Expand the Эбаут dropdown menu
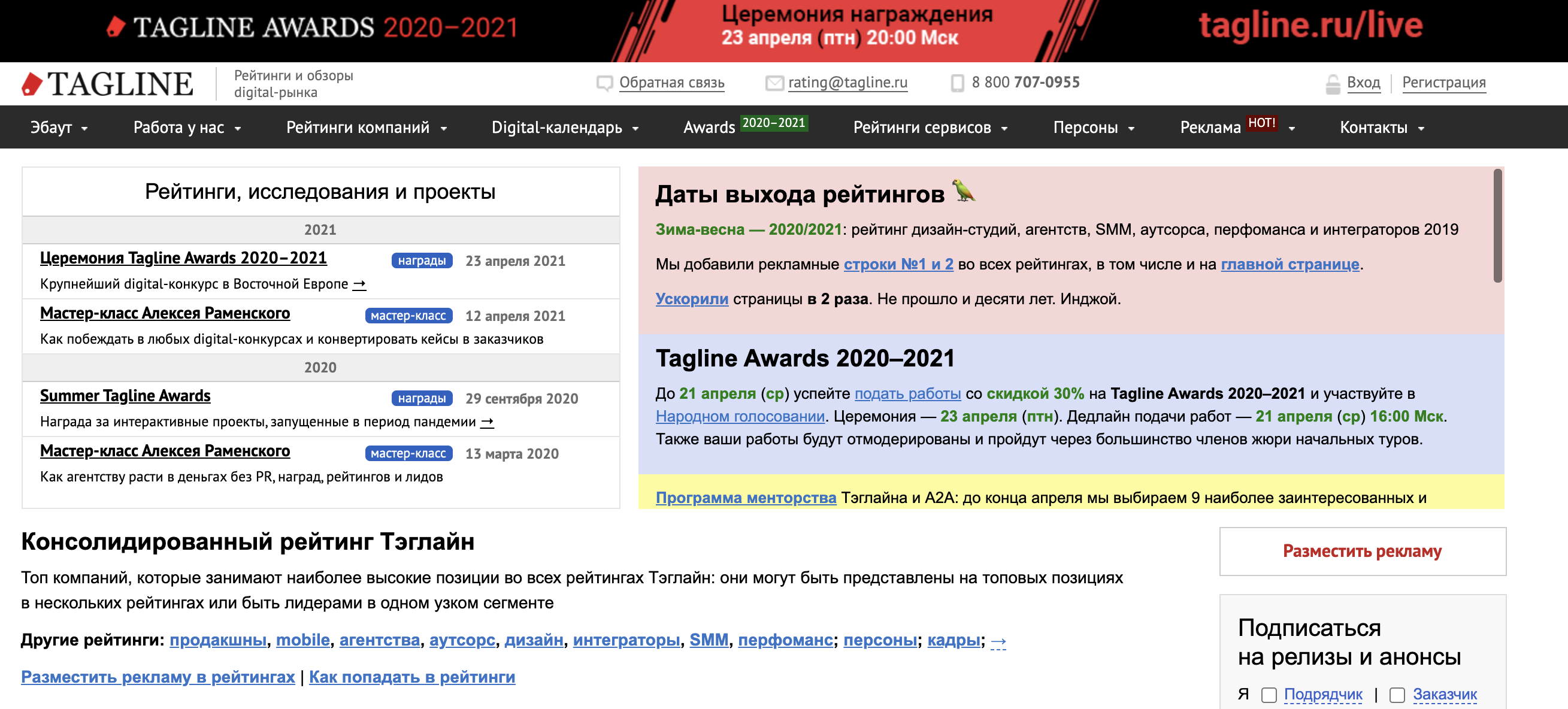 (x=60, y=127)
